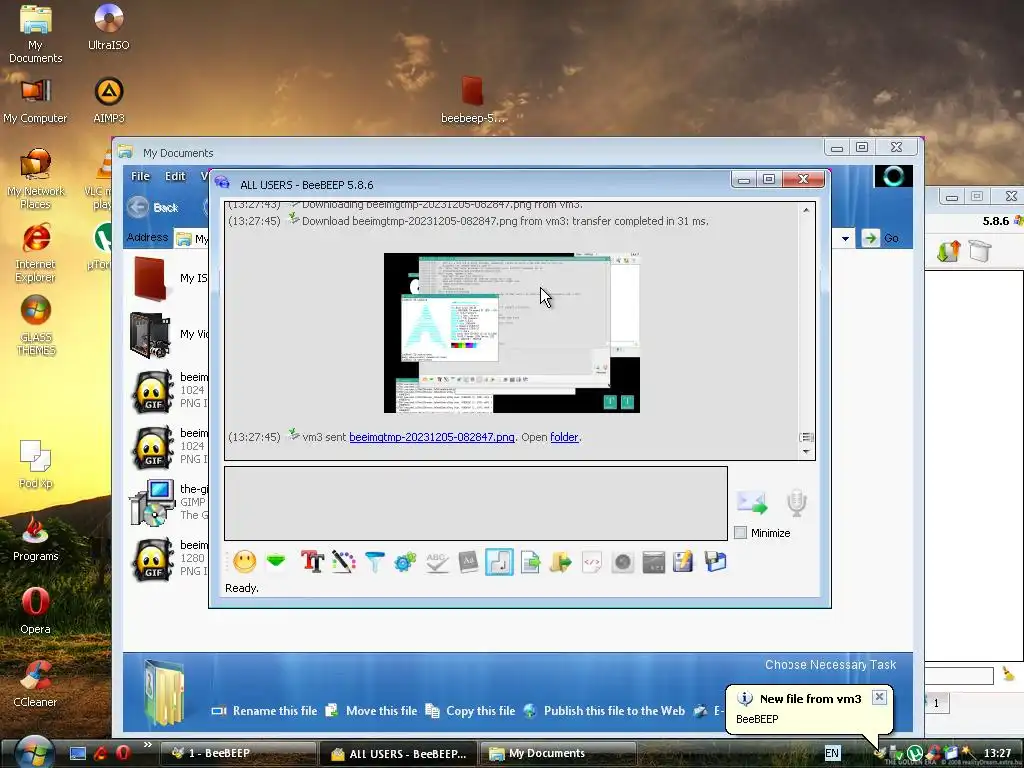Select the UltraISO desktop icon
Viewport: 1024px width, 768px height.
coord(108,27)
